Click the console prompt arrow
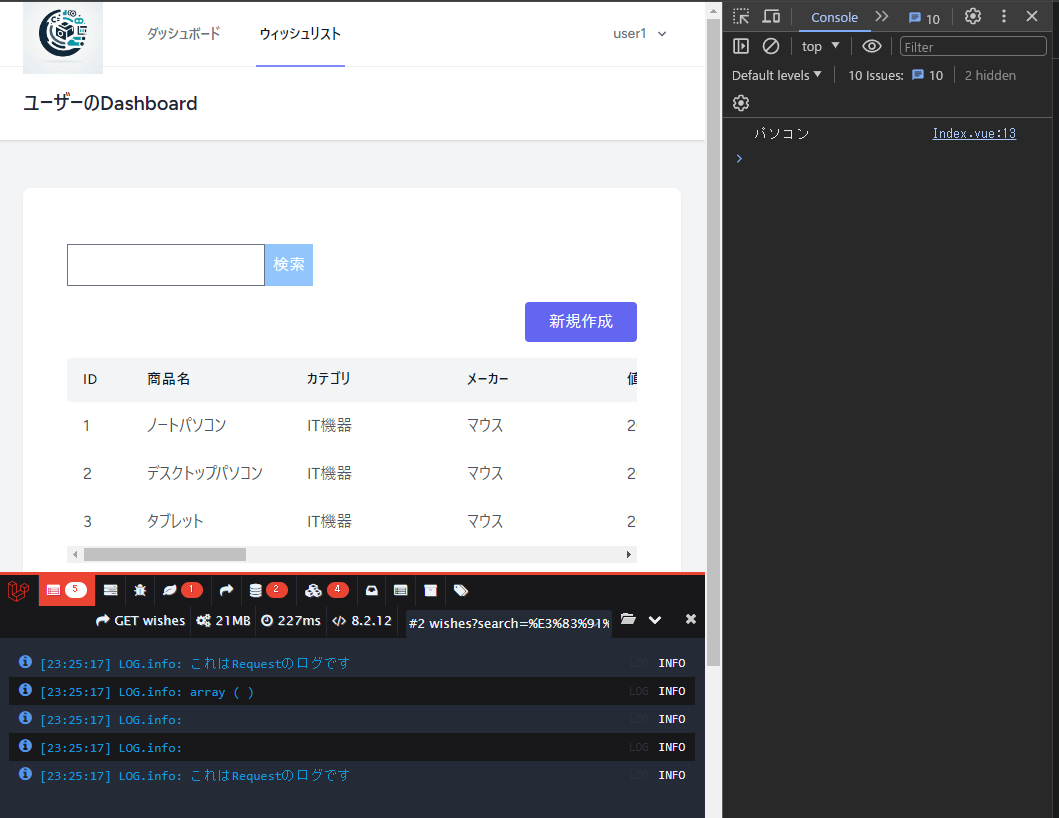1059x818 pixels. [x=739, y=158]
